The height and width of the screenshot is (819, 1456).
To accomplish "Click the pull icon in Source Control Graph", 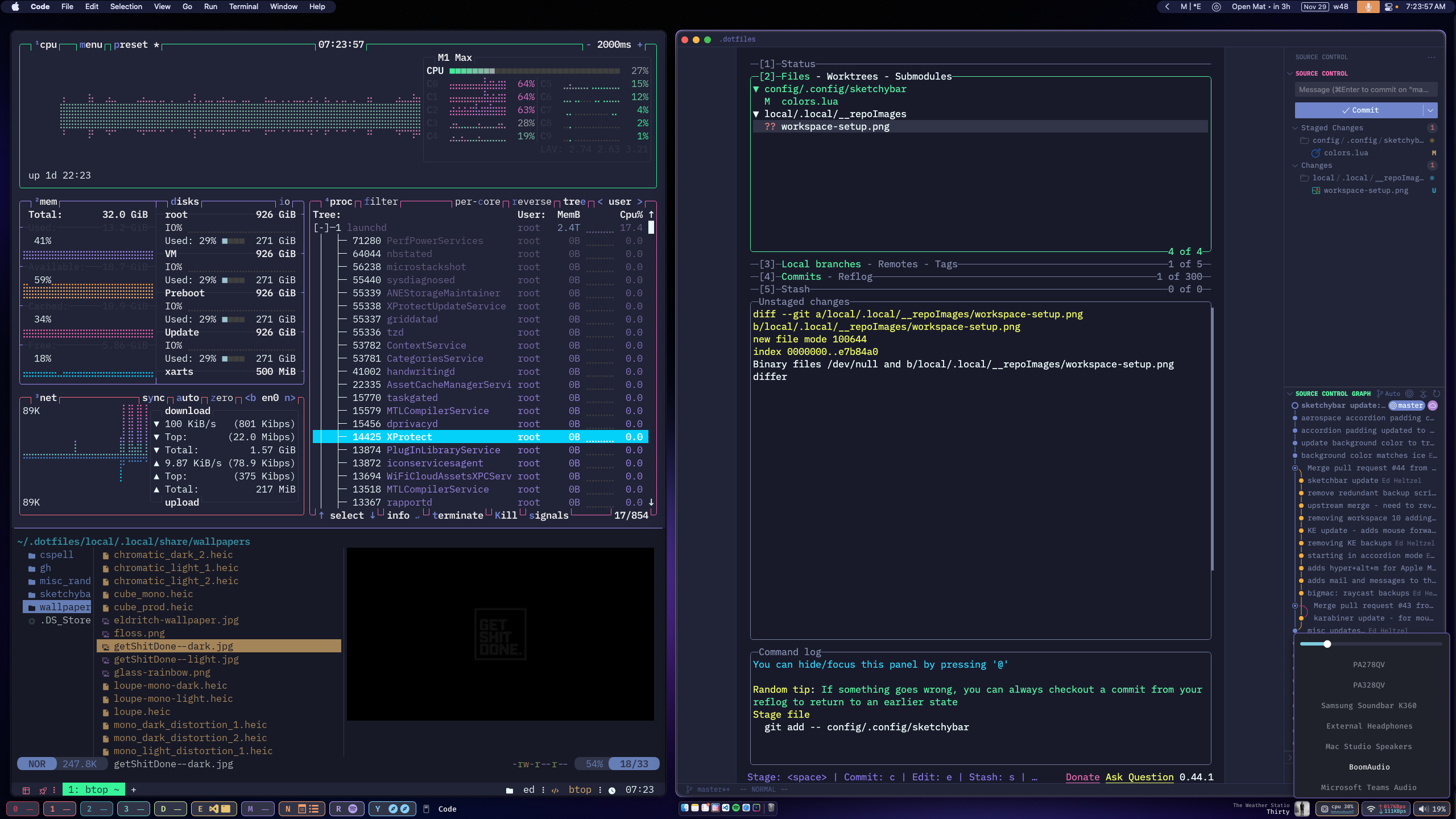I will (1423, 394).
